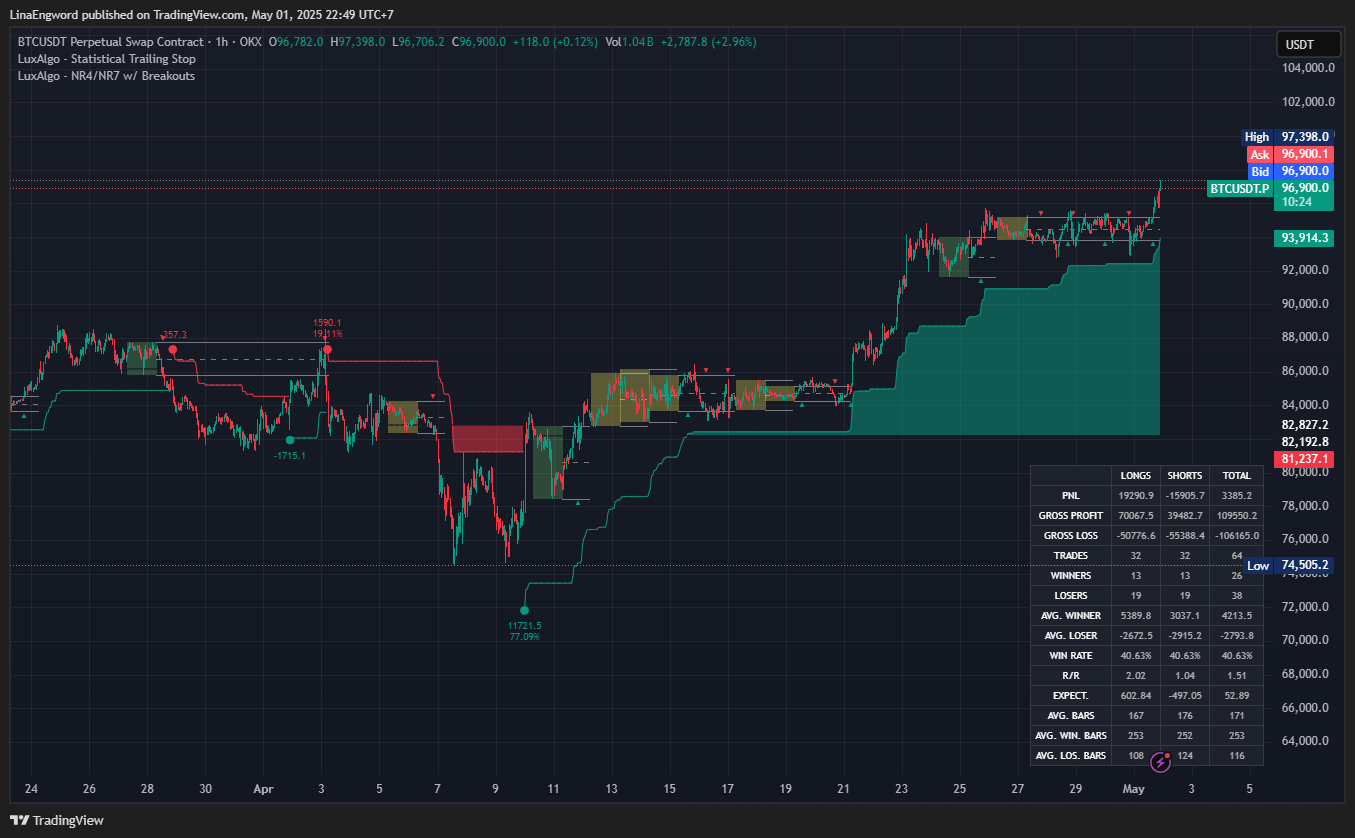The image size is (1355, 838).
Task: Select the LuxAlgo NR4/NR7 w/ Breakouts legend
Action: (106, 76)
